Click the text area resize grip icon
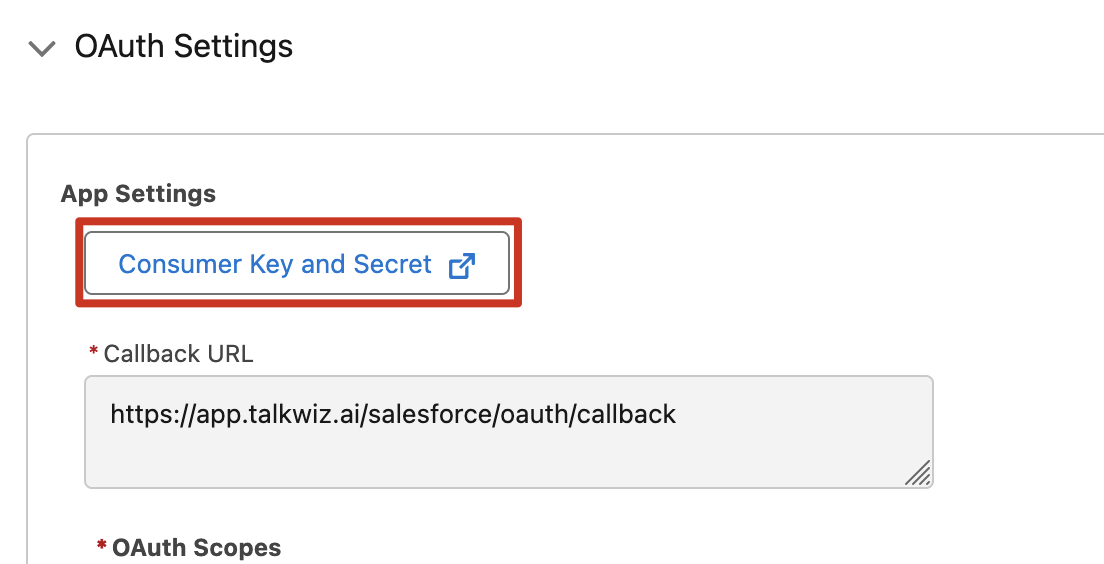Viewport: 1104px width, 564px height. coord(917,472)
